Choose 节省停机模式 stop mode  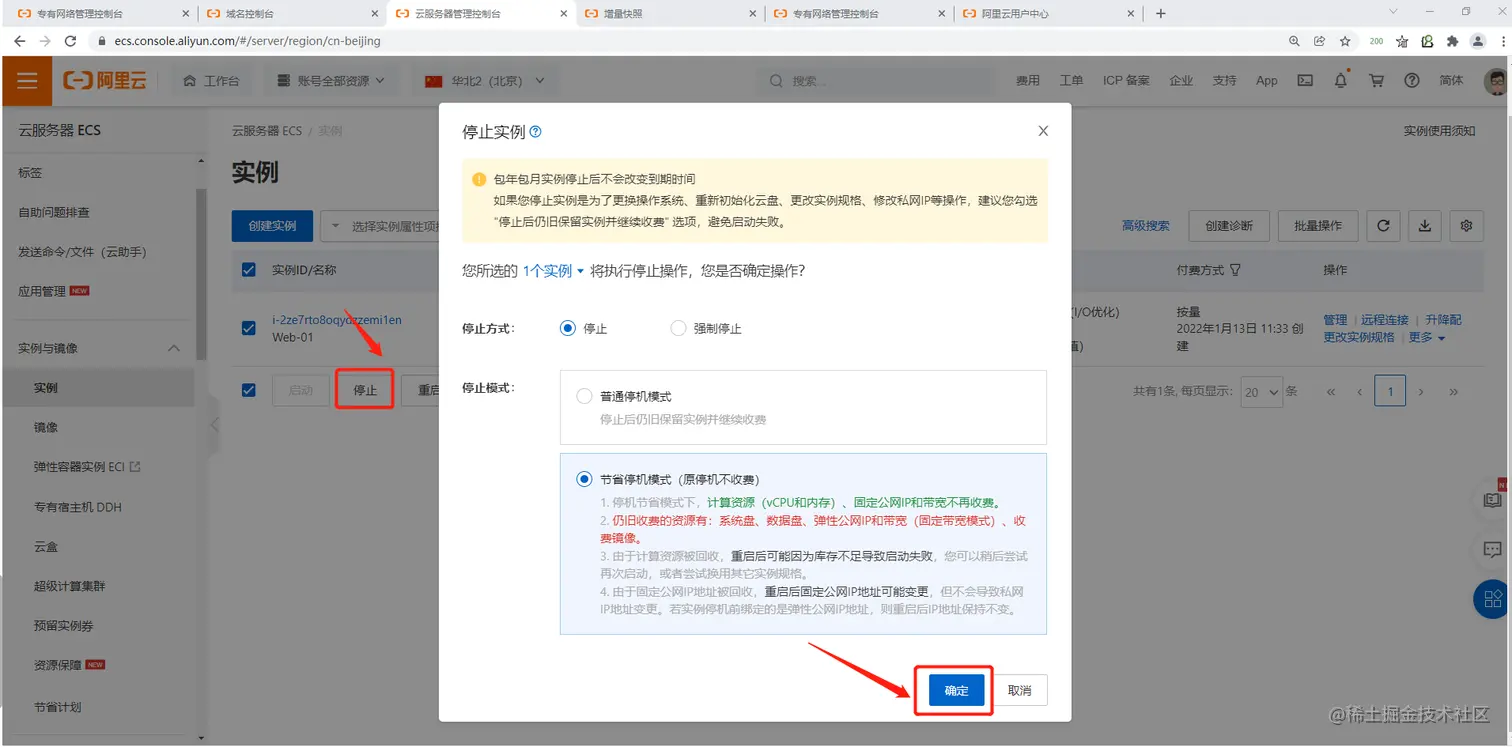[x=584, y=479]
